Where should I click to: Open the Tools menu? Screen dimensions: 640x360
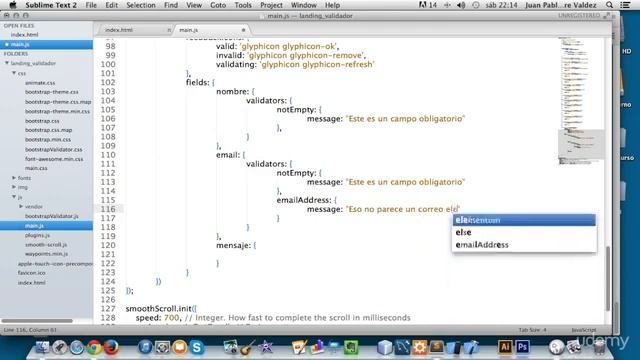coord(243,5)
